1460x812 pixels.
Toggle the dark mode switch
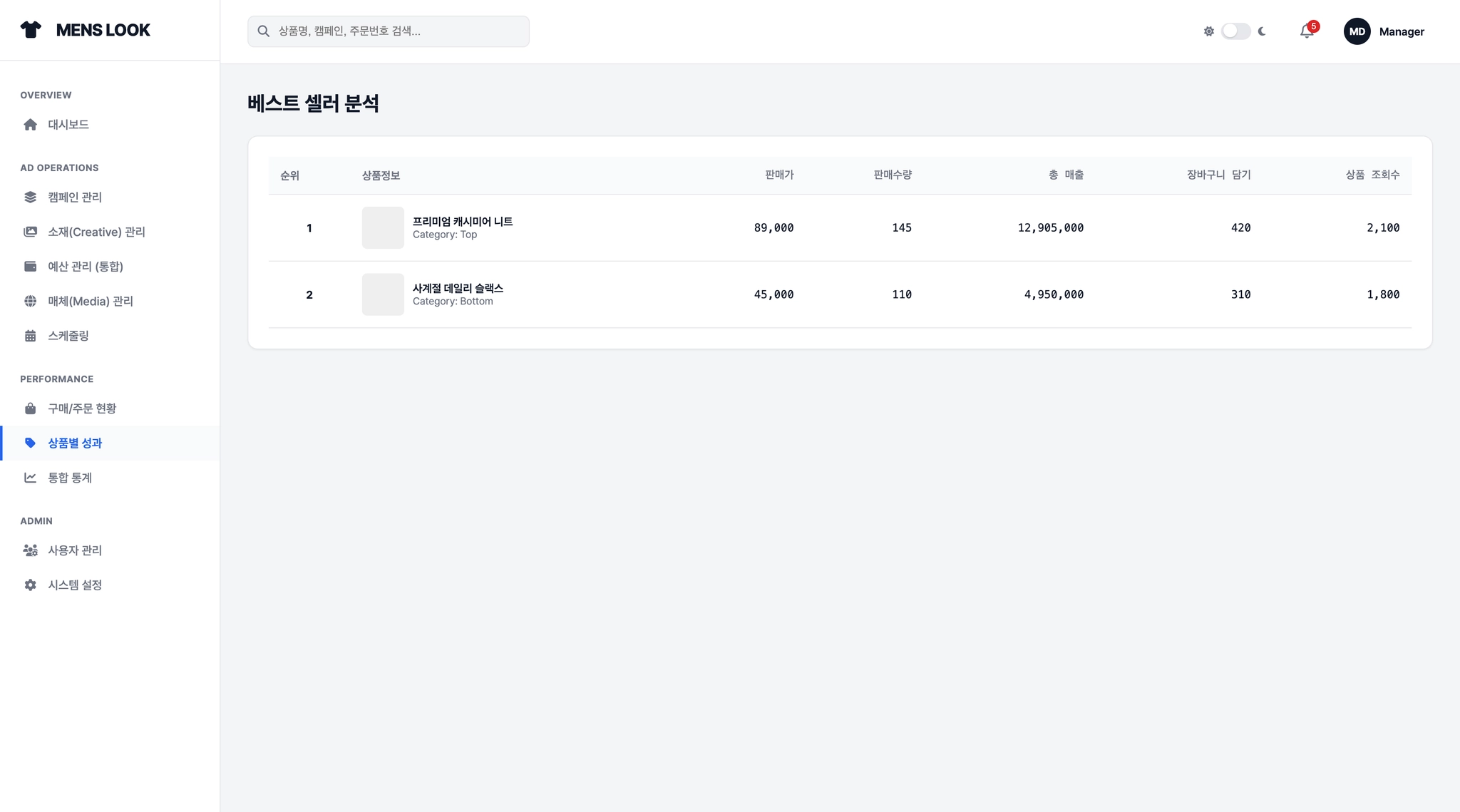pos(1235,31)
